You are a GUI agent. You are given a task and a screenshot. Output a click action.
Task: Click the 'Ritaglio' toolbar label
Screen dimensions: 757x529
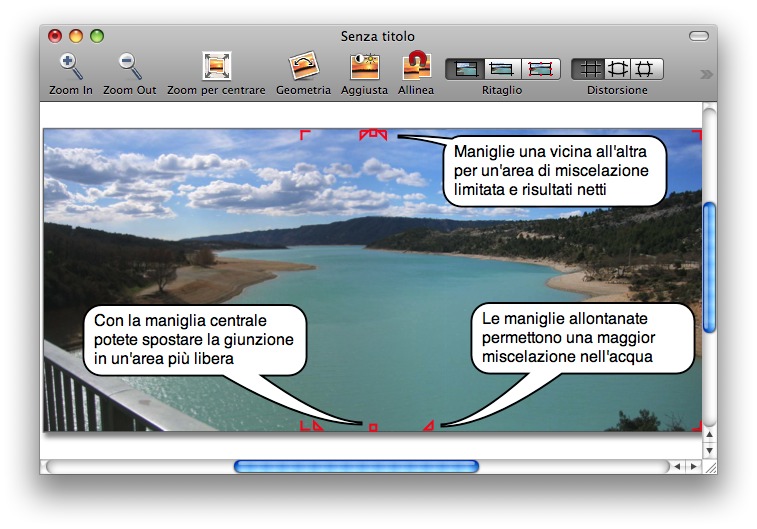(x=502, y=90)
